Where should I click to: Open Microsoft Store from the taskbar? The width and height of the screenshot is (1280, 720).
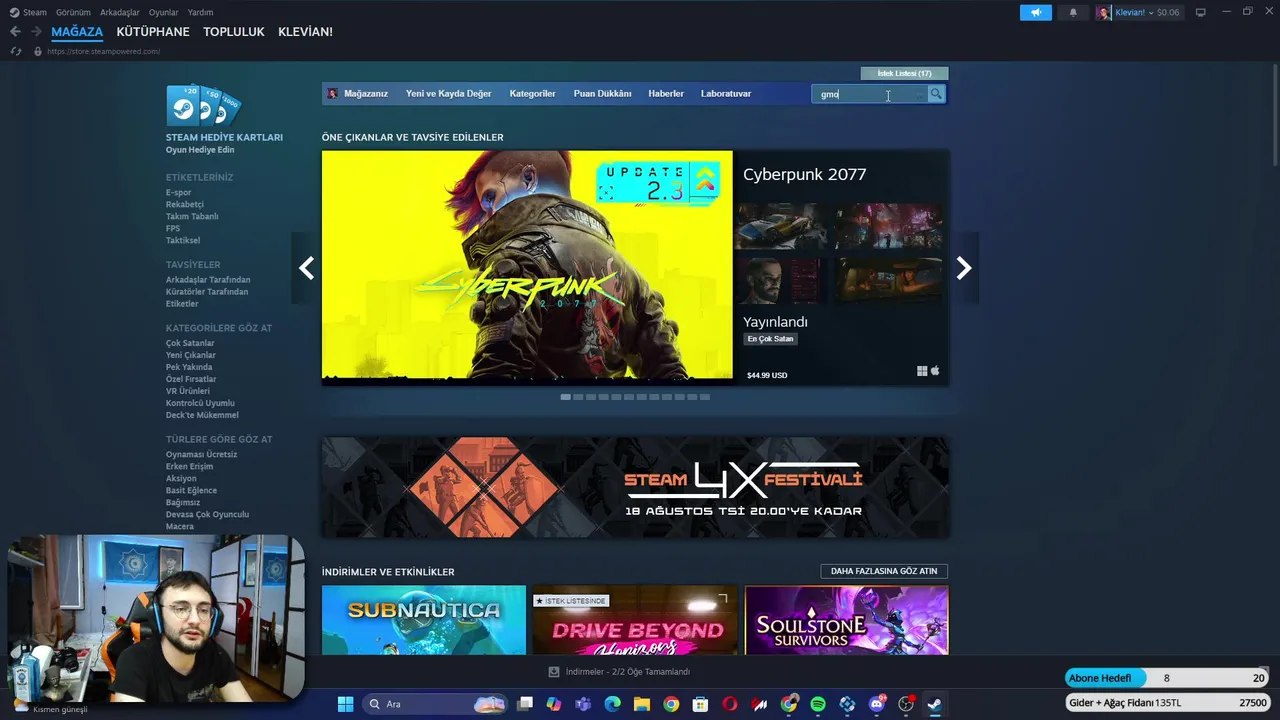[x=700, y=704]
